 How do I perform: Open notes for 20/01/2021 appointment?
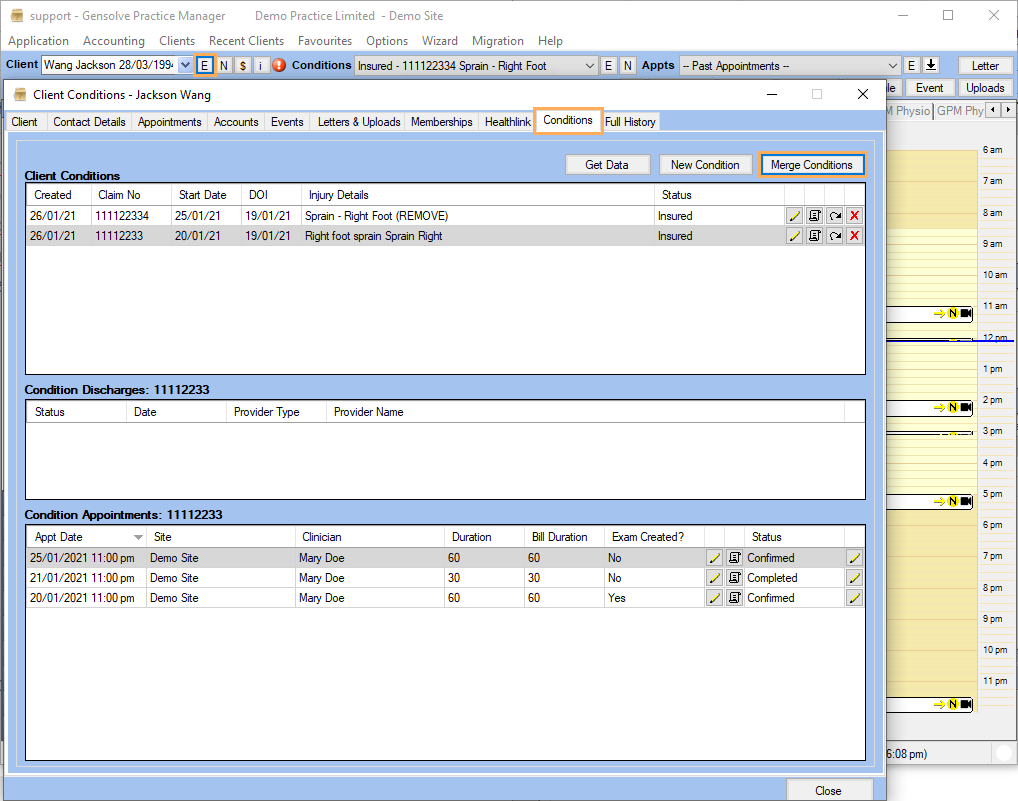[735, 598]
